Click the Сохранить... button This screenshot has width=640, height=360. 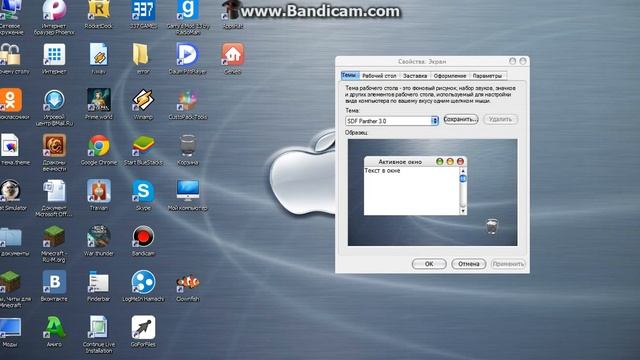460,120
